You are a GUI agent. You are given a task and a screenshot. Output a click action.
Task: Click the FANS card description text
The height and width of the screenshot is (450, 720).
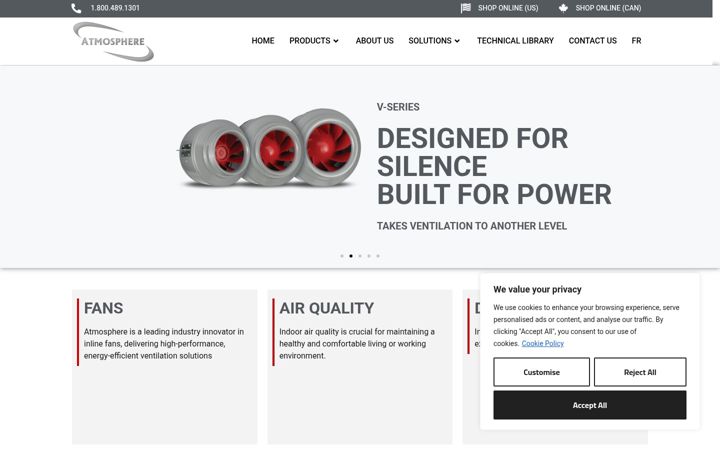click(x=164, y=343)
